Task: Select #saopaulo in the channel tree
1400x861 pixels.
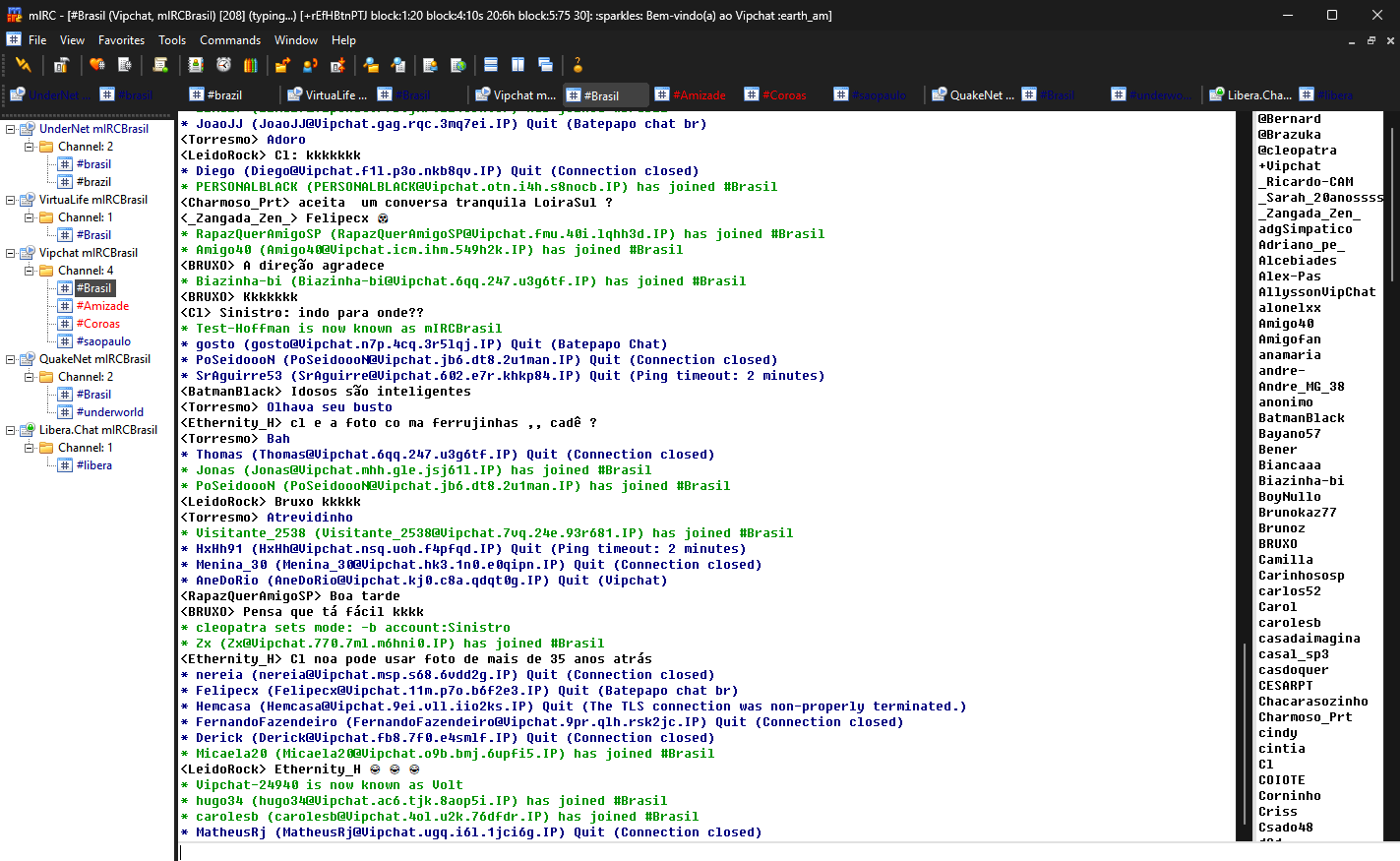Action: [x=103, y=341]
